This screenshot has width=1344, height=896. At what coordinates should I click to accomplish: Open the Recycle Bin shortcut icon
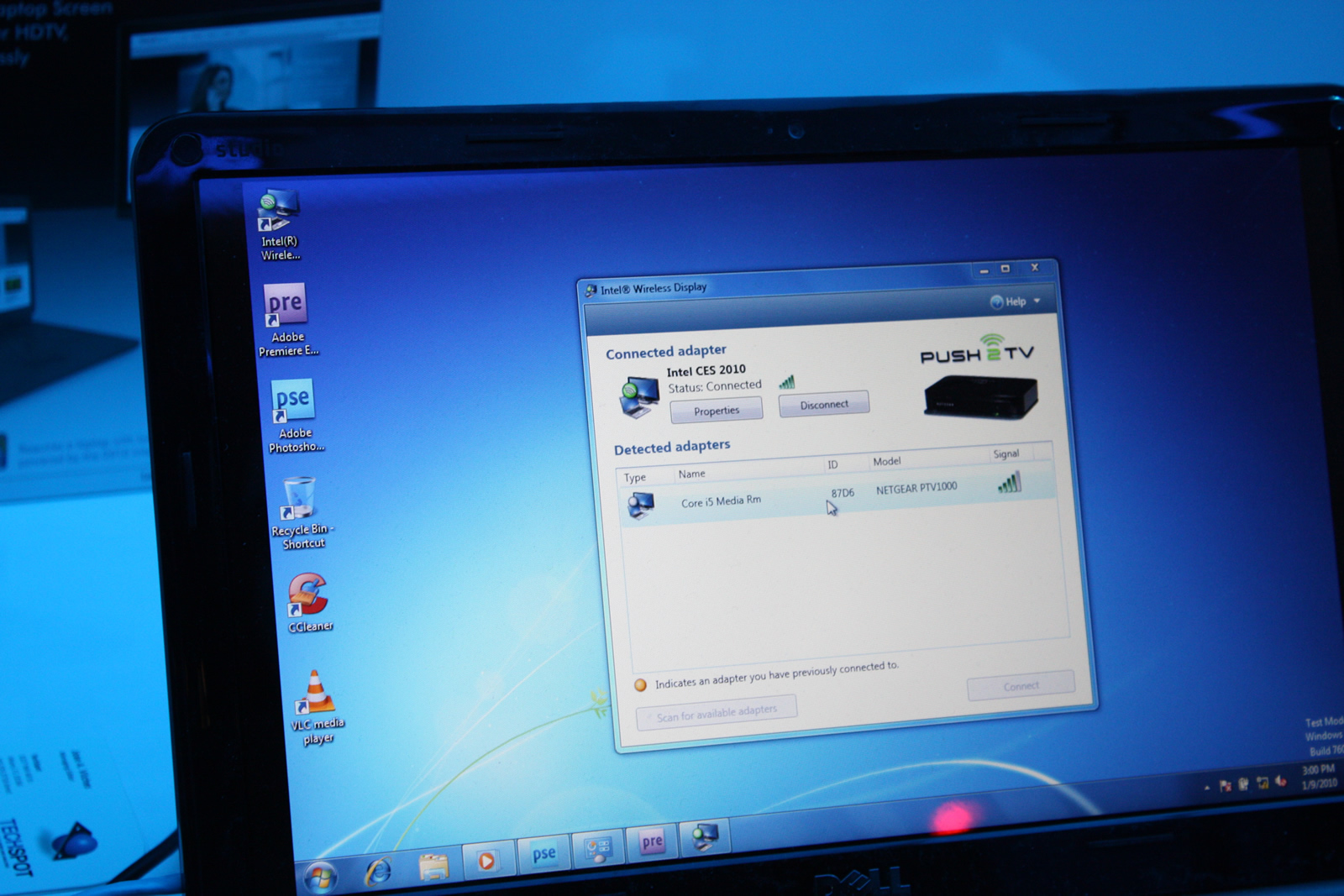299,499
